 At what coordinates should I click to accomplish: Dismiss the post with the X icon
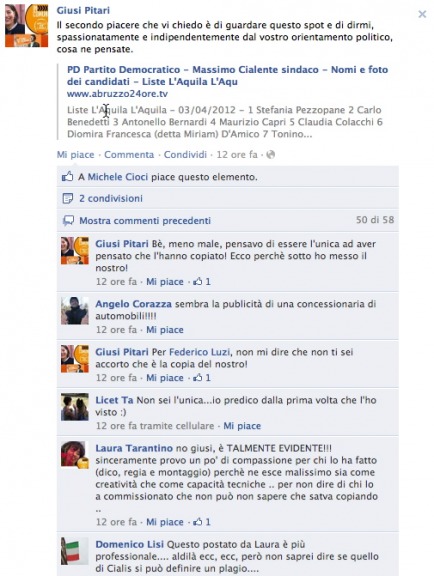422,14
